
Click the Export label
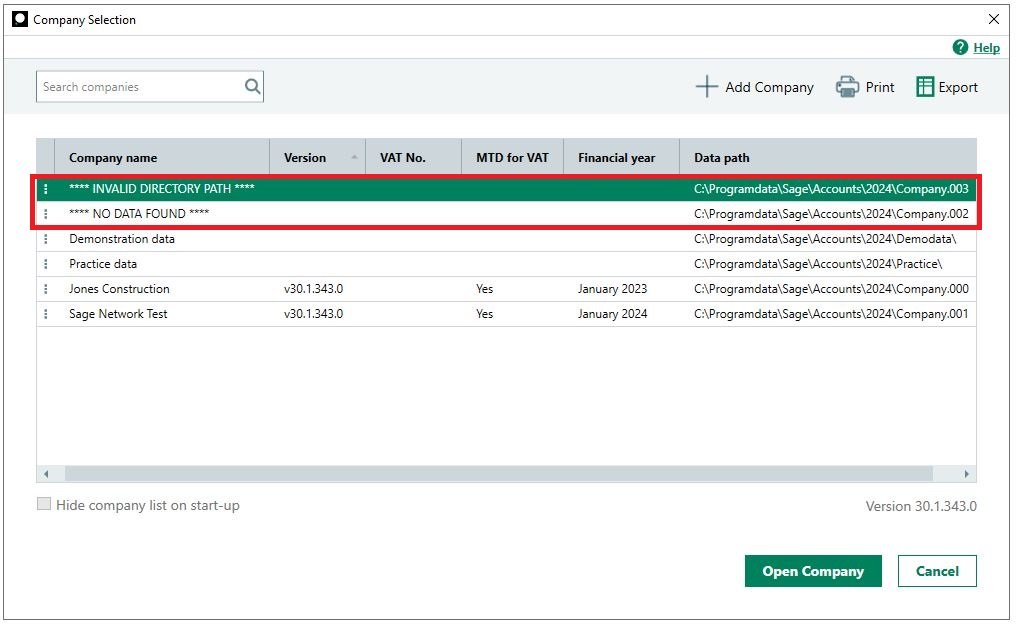958,87
